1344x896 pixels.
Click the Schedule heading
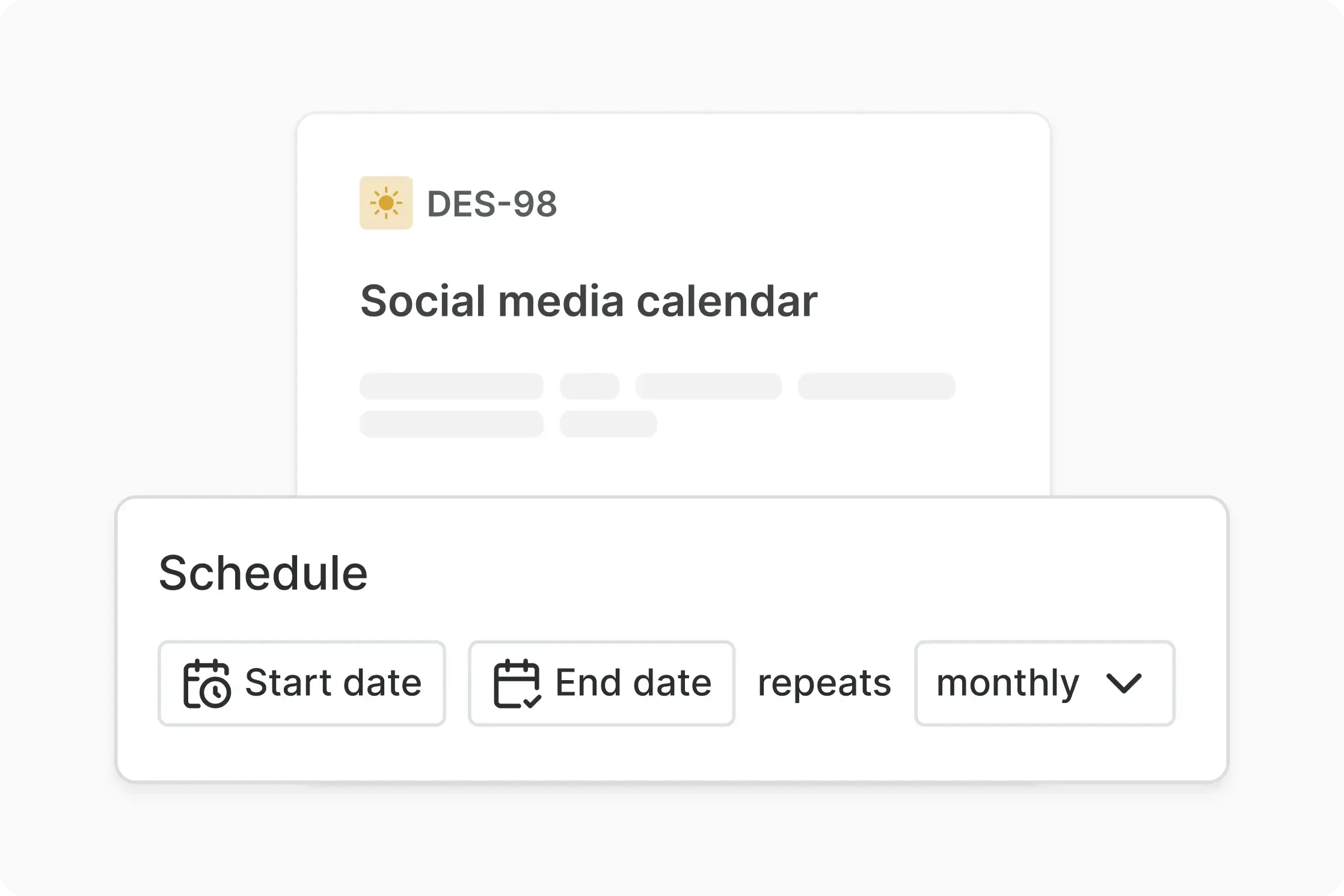tap(263, 573)
